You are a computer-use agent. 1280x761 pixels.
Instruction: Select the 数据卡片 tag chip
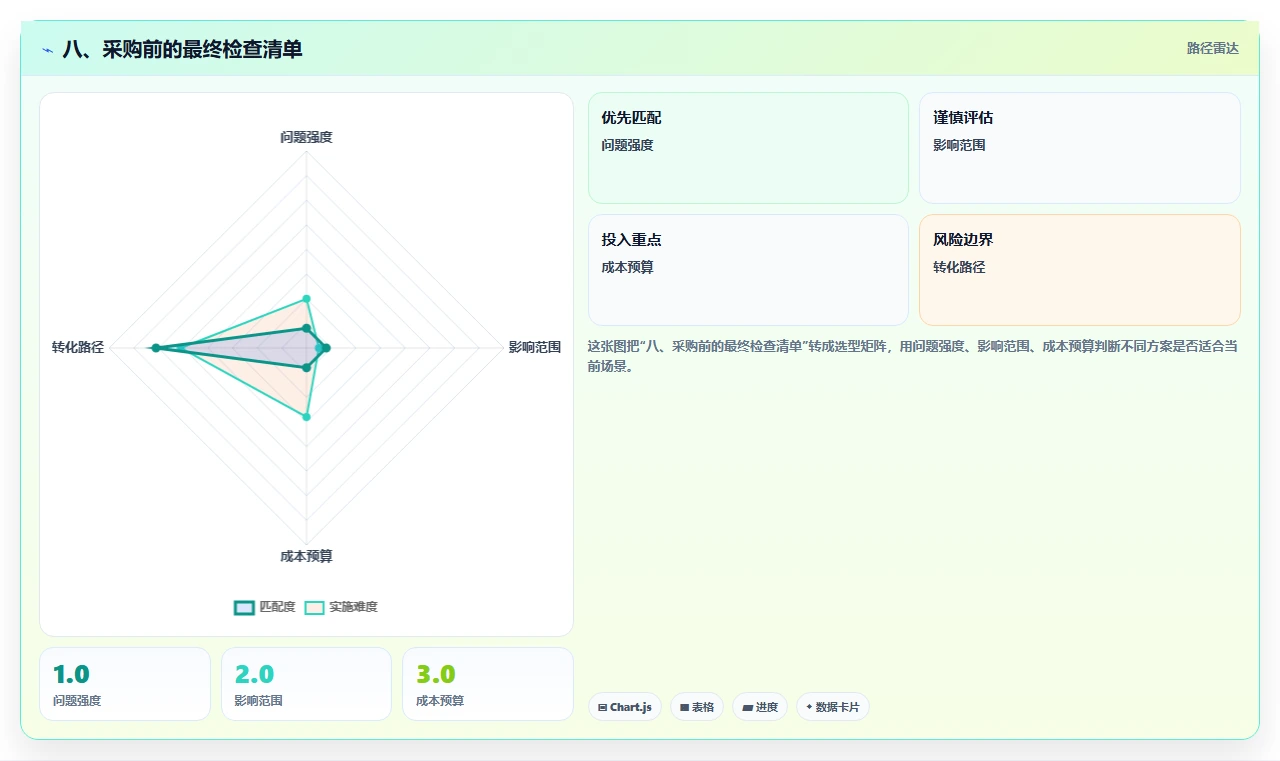(x=833, y=707)
